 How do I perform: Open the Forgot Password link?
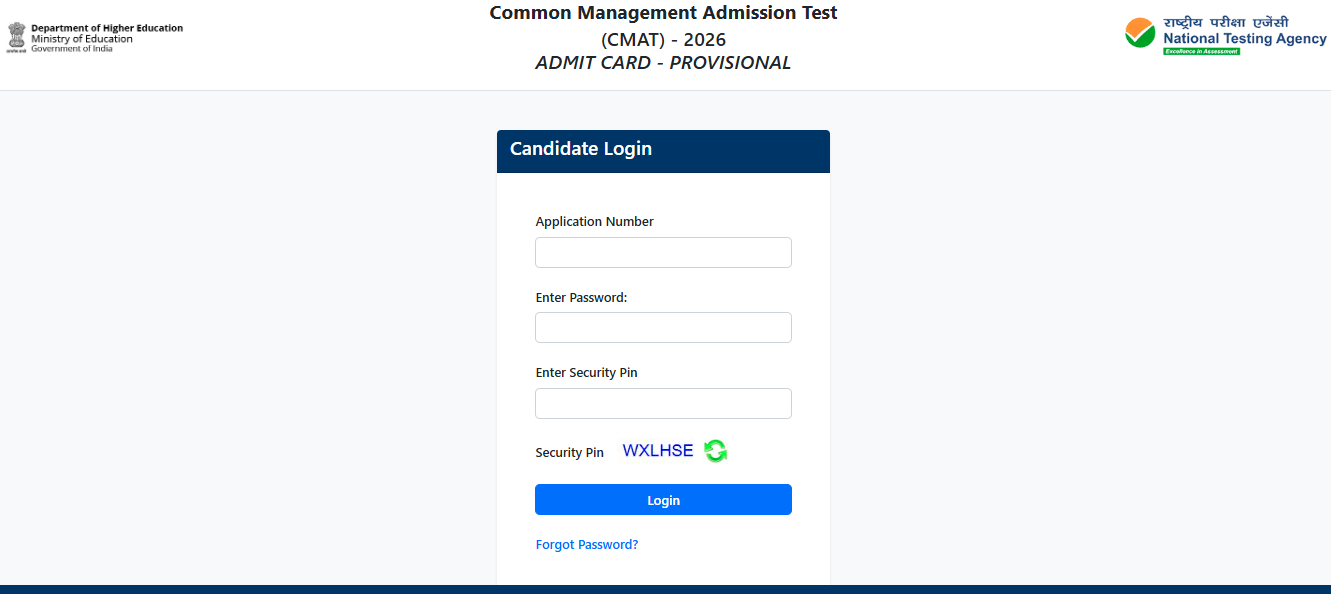587,545
